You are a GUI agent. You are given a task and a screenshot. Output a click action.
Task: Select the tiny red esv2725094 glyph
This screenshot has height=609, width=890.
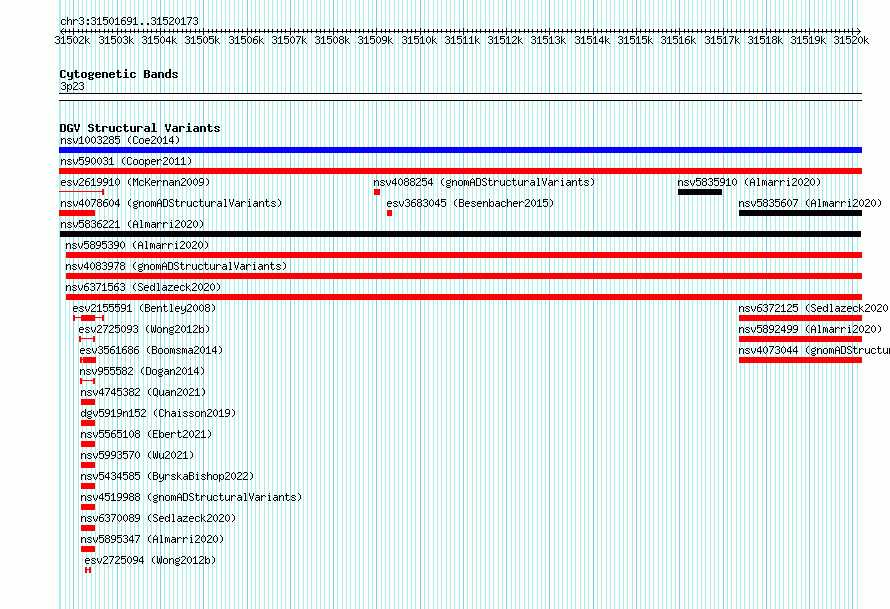tap(88, 570)
